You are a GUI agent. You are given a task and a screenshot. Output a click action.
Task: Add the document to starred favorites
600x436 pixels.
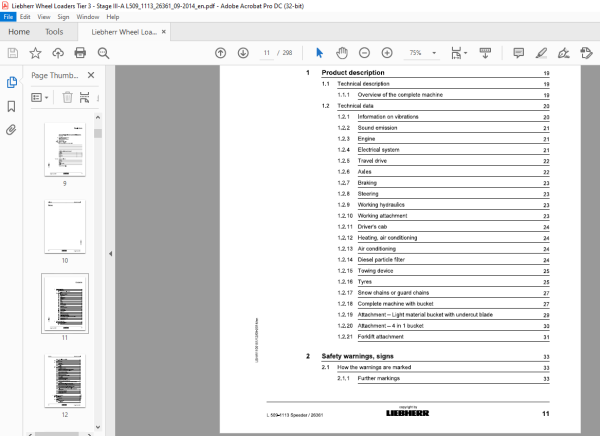(x=35, y=53)
